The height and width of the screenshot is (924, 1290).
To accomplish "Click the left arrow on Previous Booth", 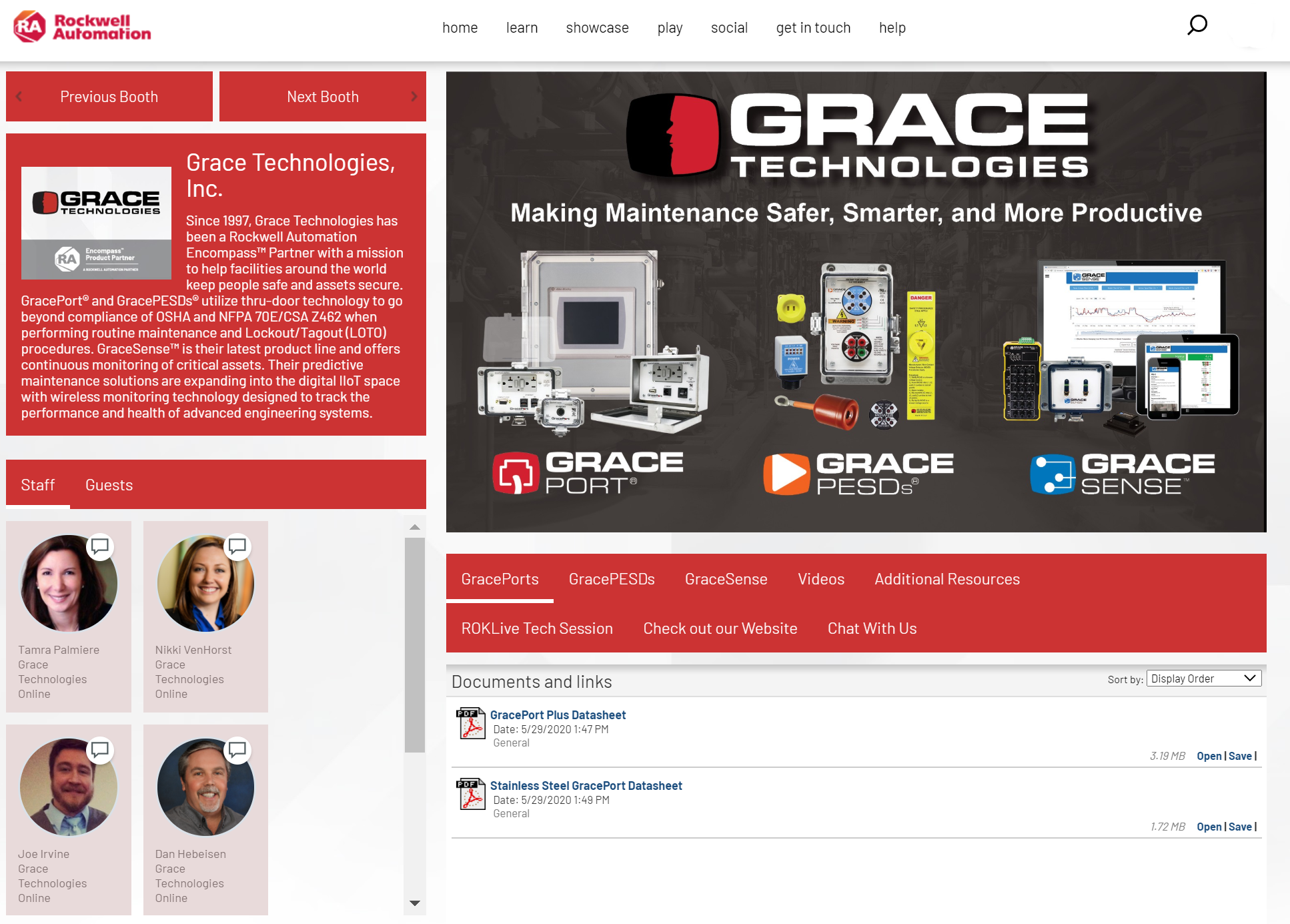I will click(19, 97).
